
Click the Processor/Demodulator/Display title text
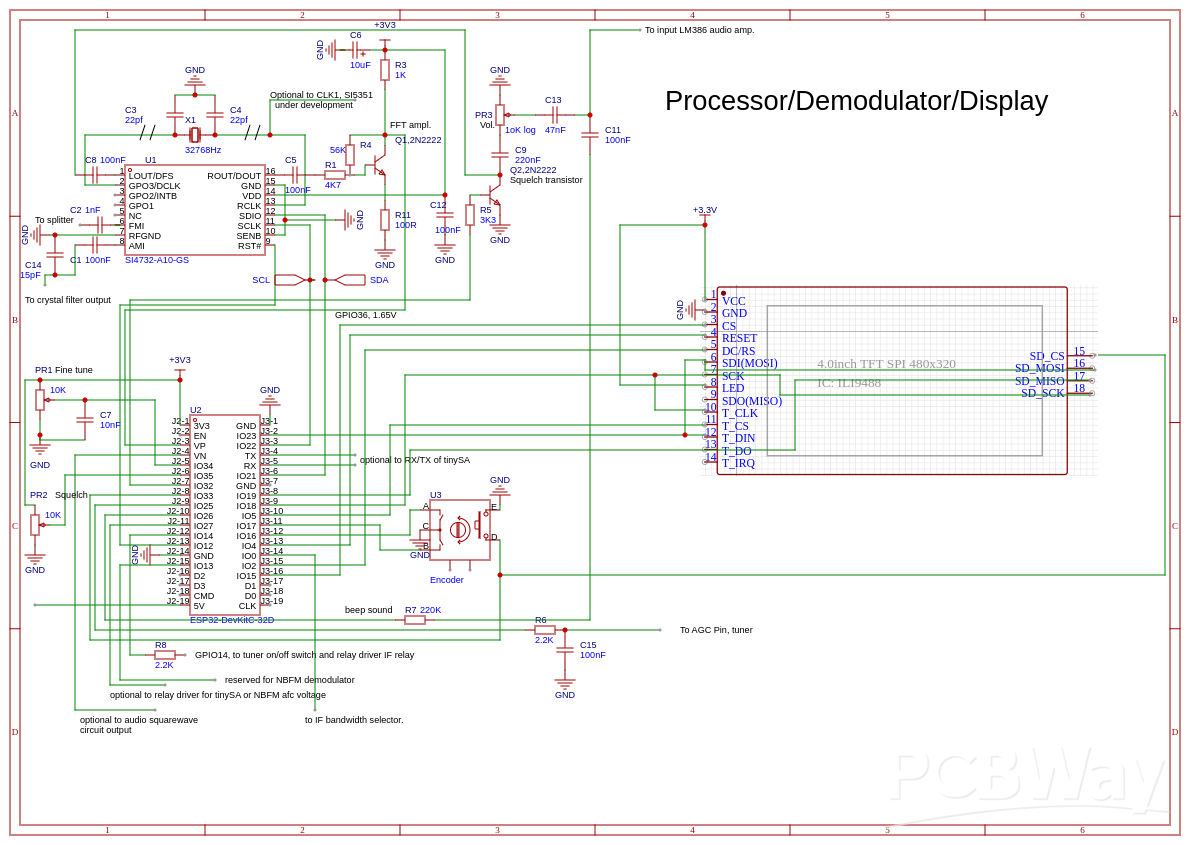[857, 101]
